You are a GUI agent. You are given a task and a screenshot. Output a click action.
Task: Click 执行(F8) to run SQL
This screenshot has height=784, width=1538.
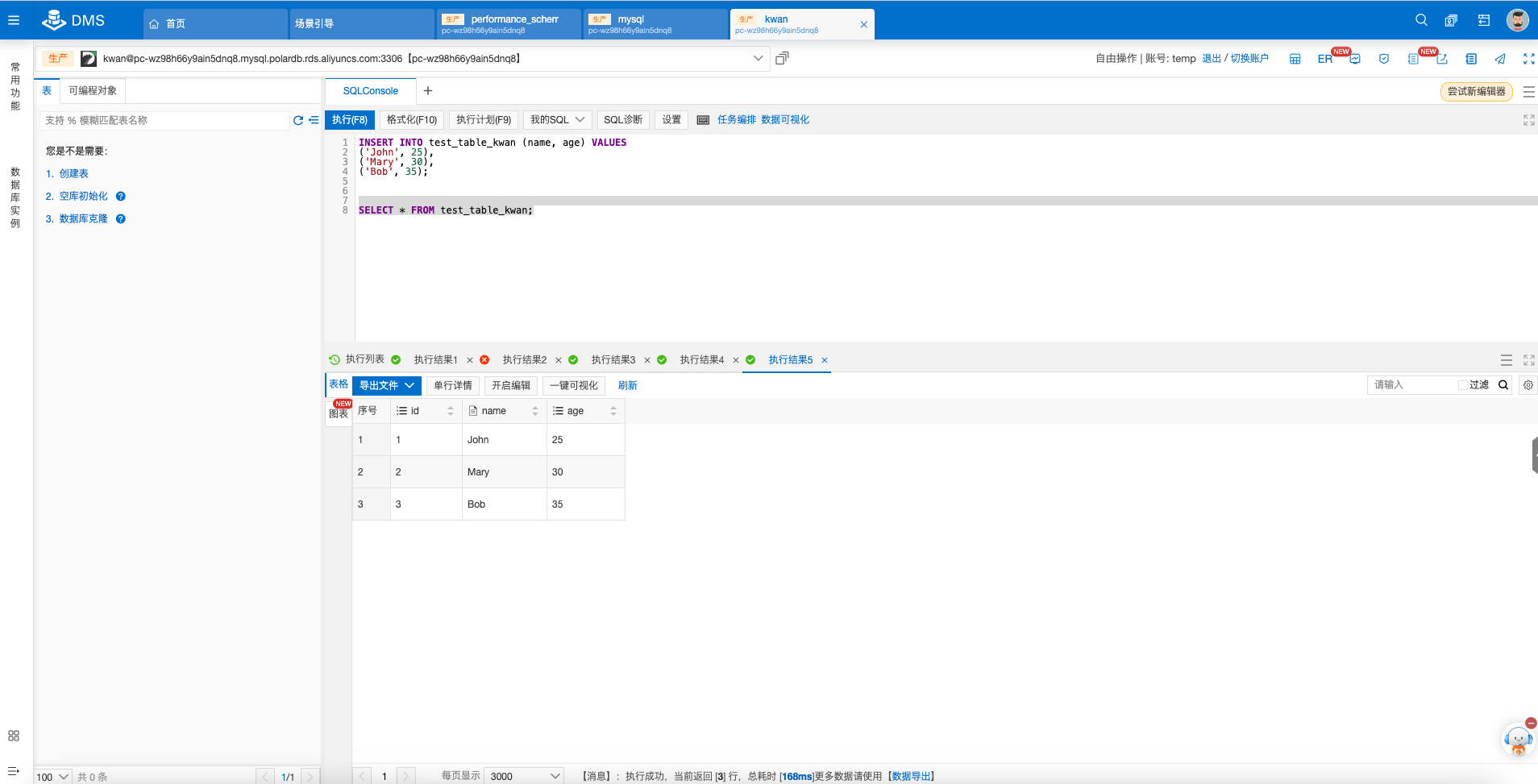pyautogui.click(x=350, y=120)
